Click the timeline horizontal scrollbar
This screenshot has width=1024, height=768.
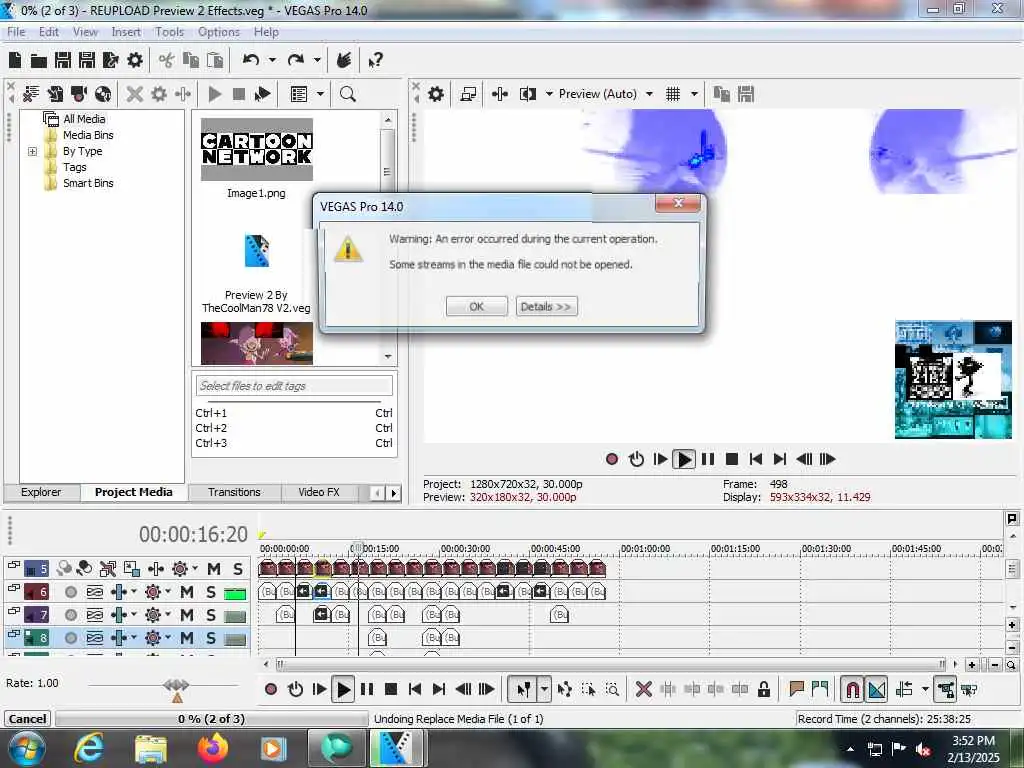(611, 665)
